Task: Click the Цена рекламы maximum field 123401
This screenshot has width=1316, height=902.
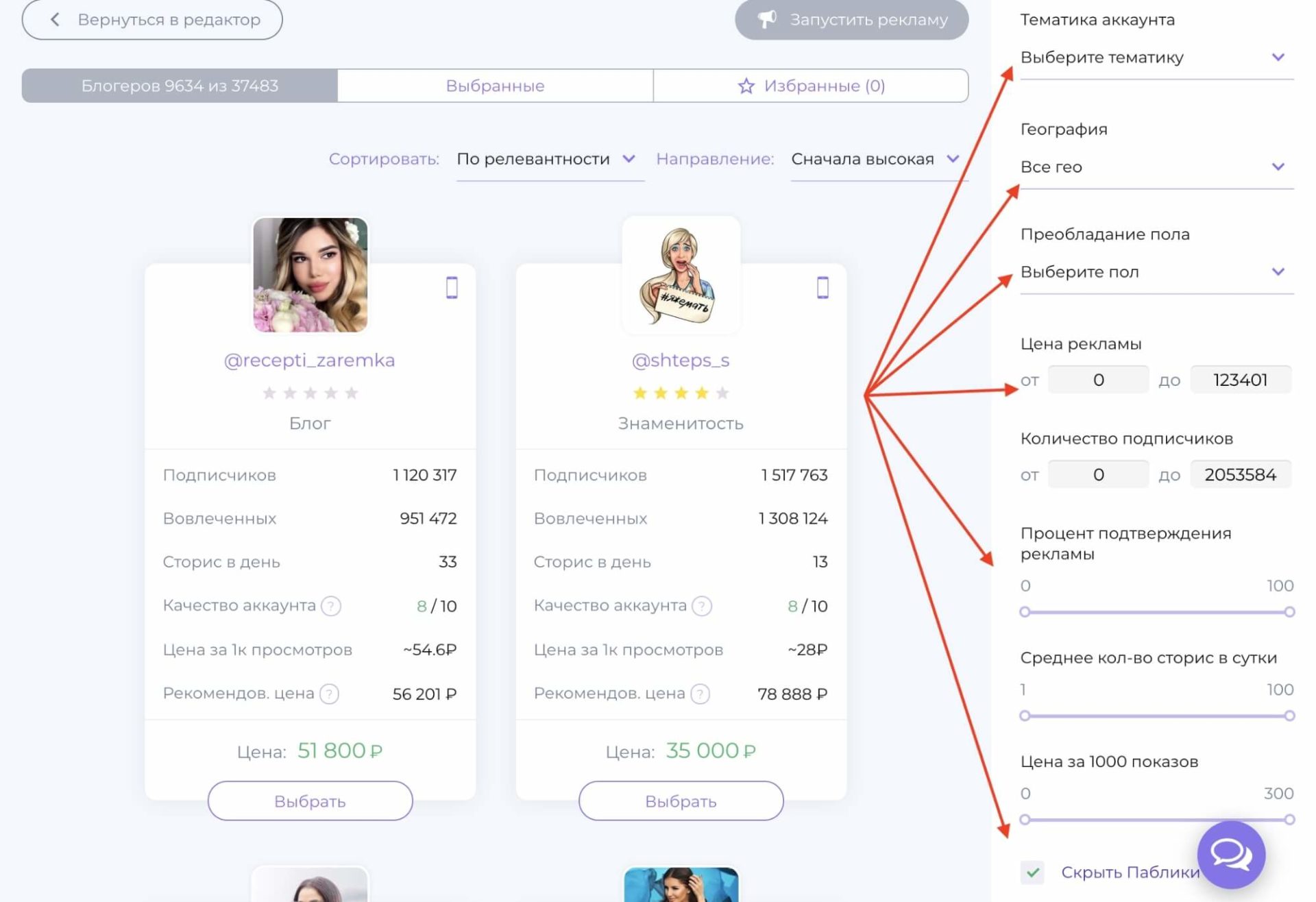Action: [1241, 380]
